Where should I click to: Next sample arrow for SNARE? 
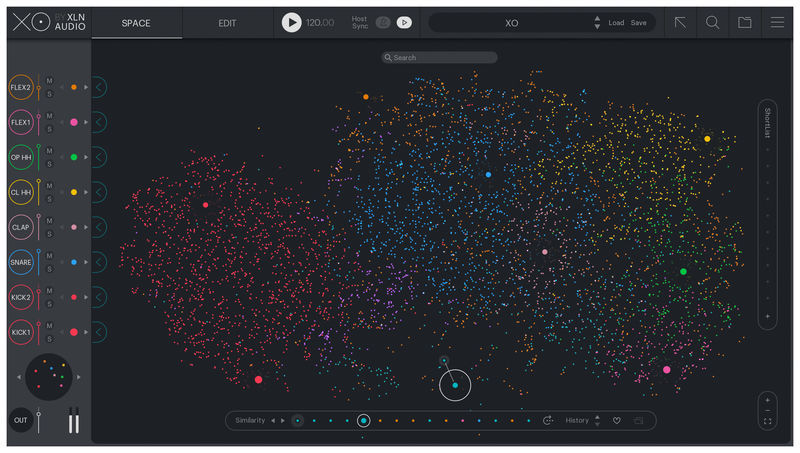(x=86, y=262)
